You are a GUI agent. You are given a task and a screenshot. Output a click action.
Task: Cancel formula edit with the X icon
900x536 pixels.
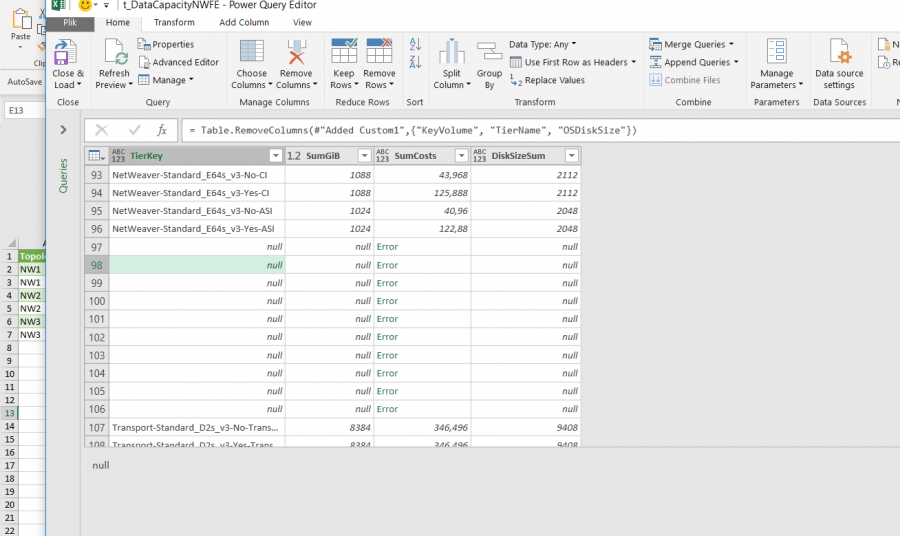point(102,130)
